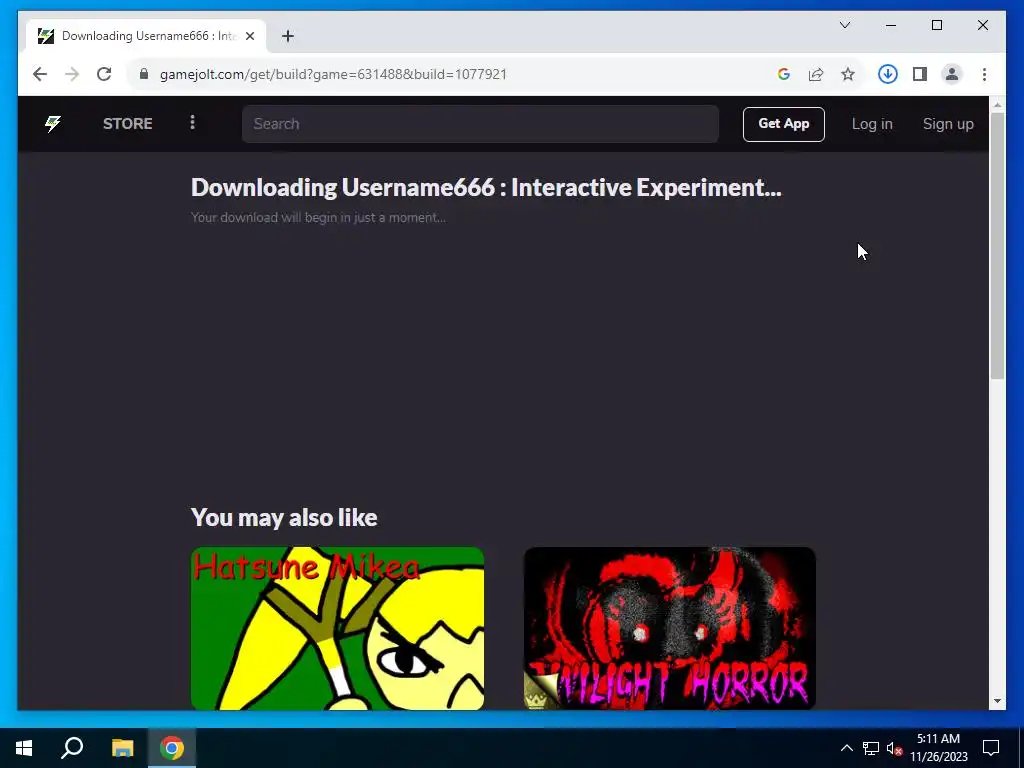Open Chrome profile avatar menu
This screenshot has width=1024, height=768.
(x=952, y=74)
